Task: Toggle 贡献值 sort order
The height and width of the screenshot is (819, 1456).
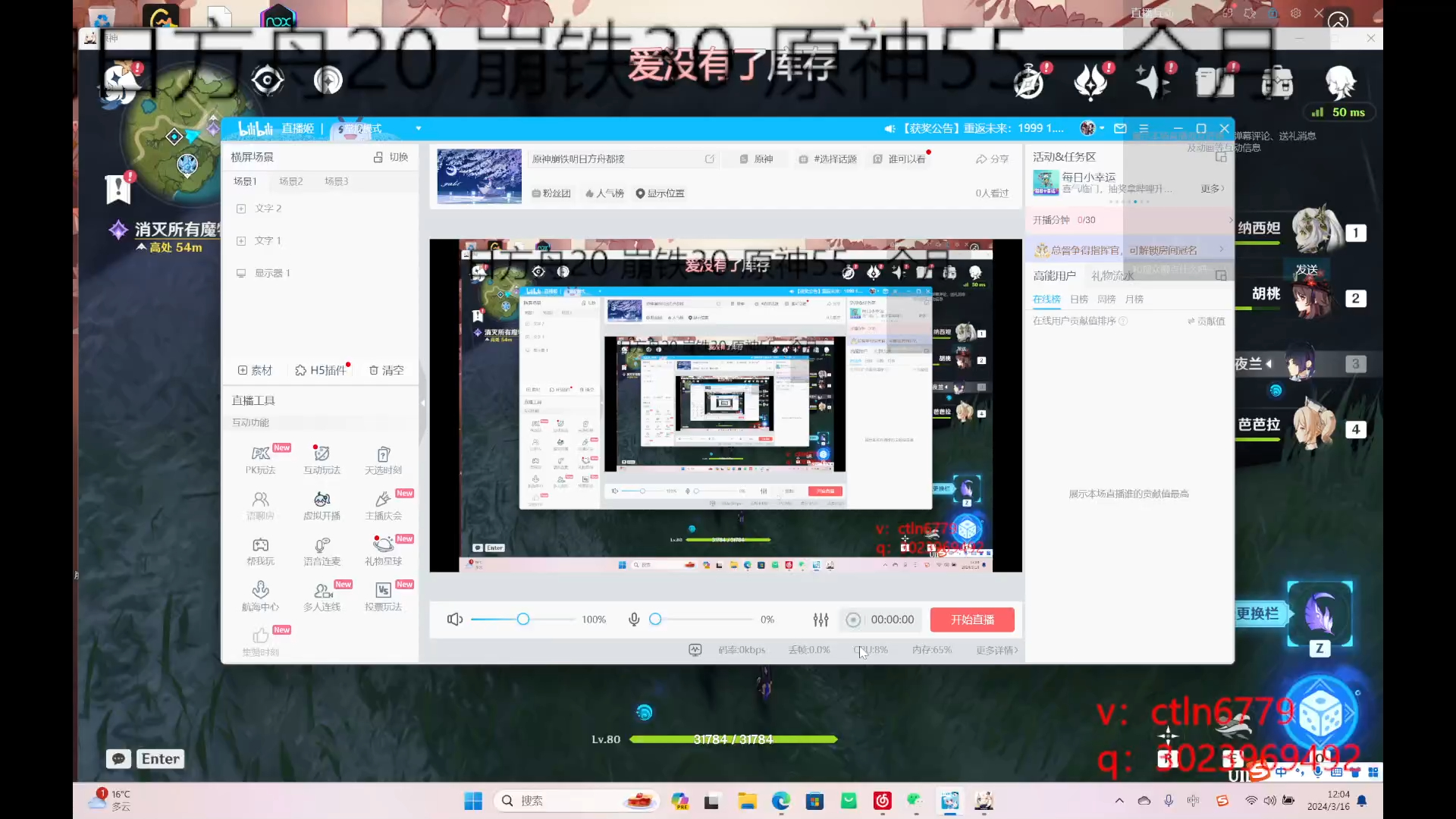Action: tap(1206, 321)
